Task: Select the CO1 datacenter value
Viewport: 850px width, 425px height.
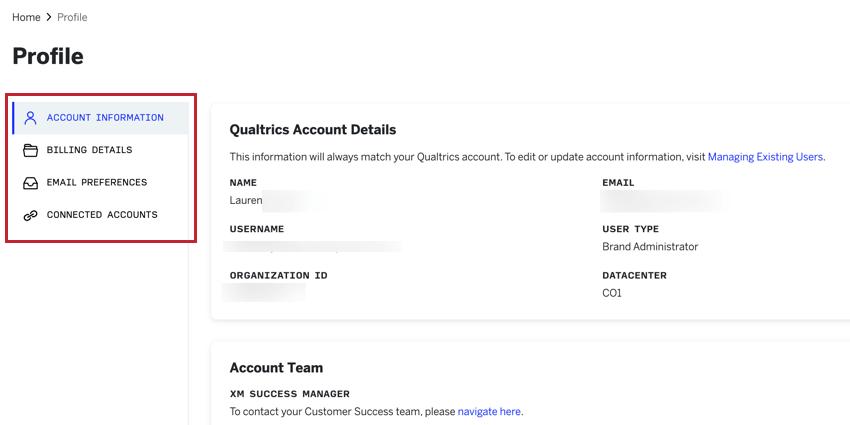Action: point(612,293)
